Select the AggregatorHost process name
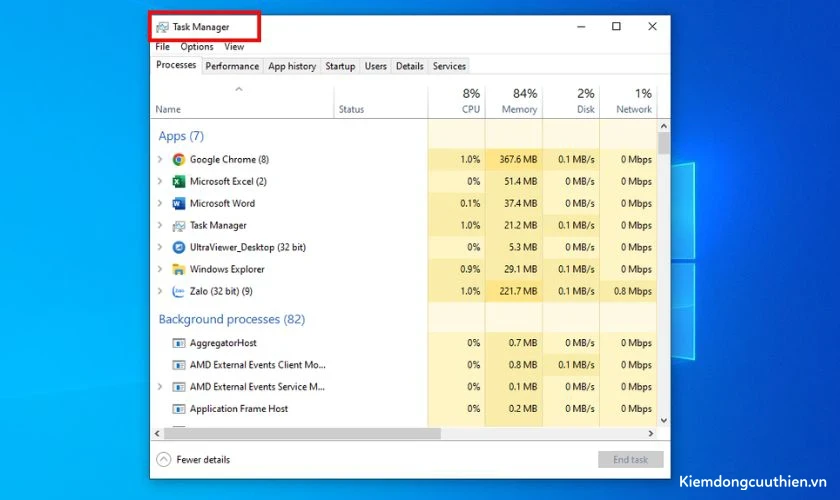 pos(223,343)
